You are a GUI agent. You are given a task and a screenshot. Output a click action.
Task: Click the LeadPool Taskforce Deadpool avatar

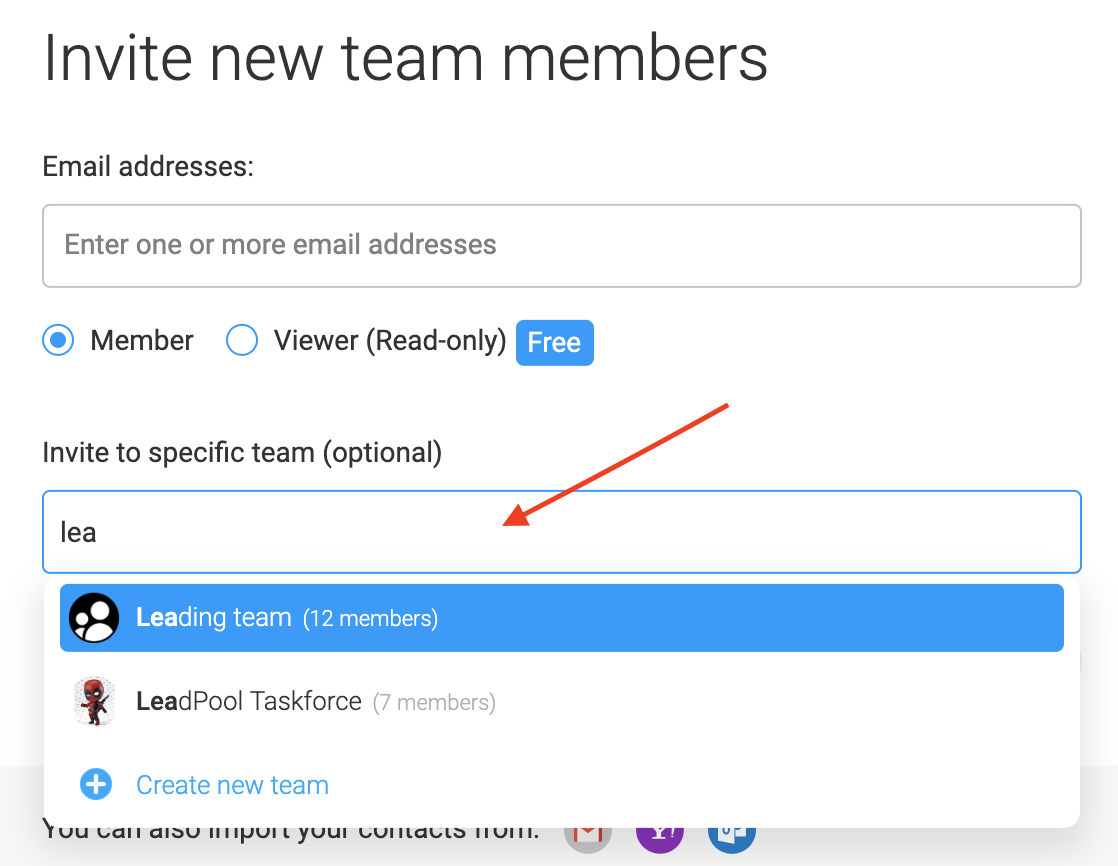pos(94,701)
